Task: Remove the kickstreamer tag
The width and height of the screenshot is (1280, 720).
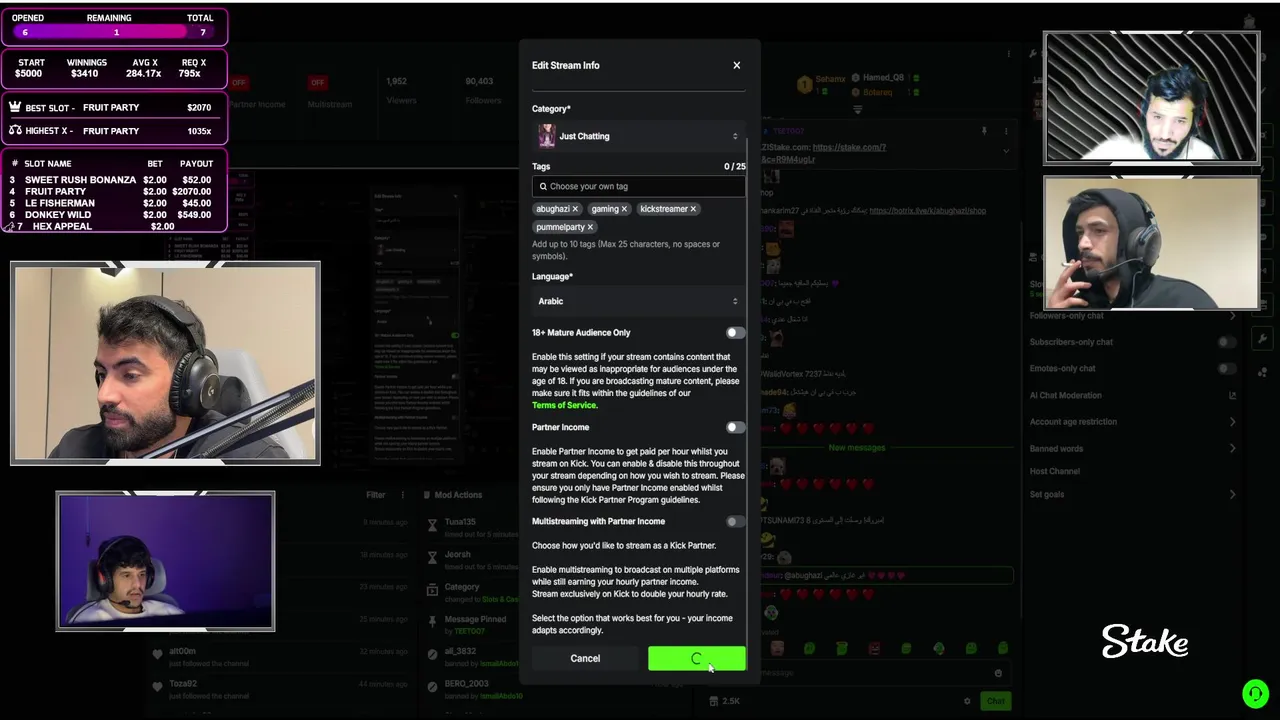Action: pyautogui.click(x=693, y=209)
